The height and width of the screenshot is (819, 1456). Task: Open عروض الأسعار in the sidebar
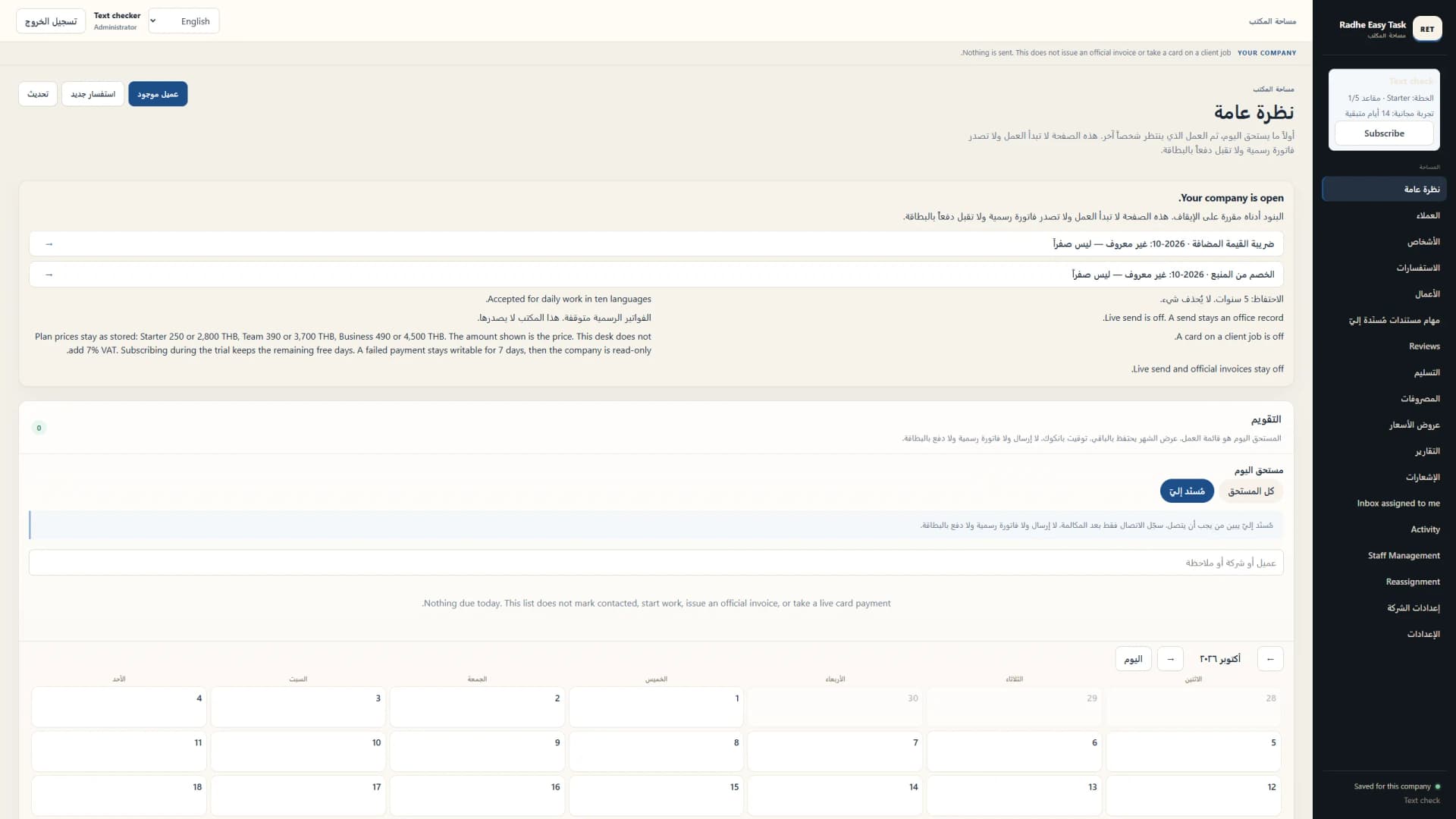point(1384,425)
